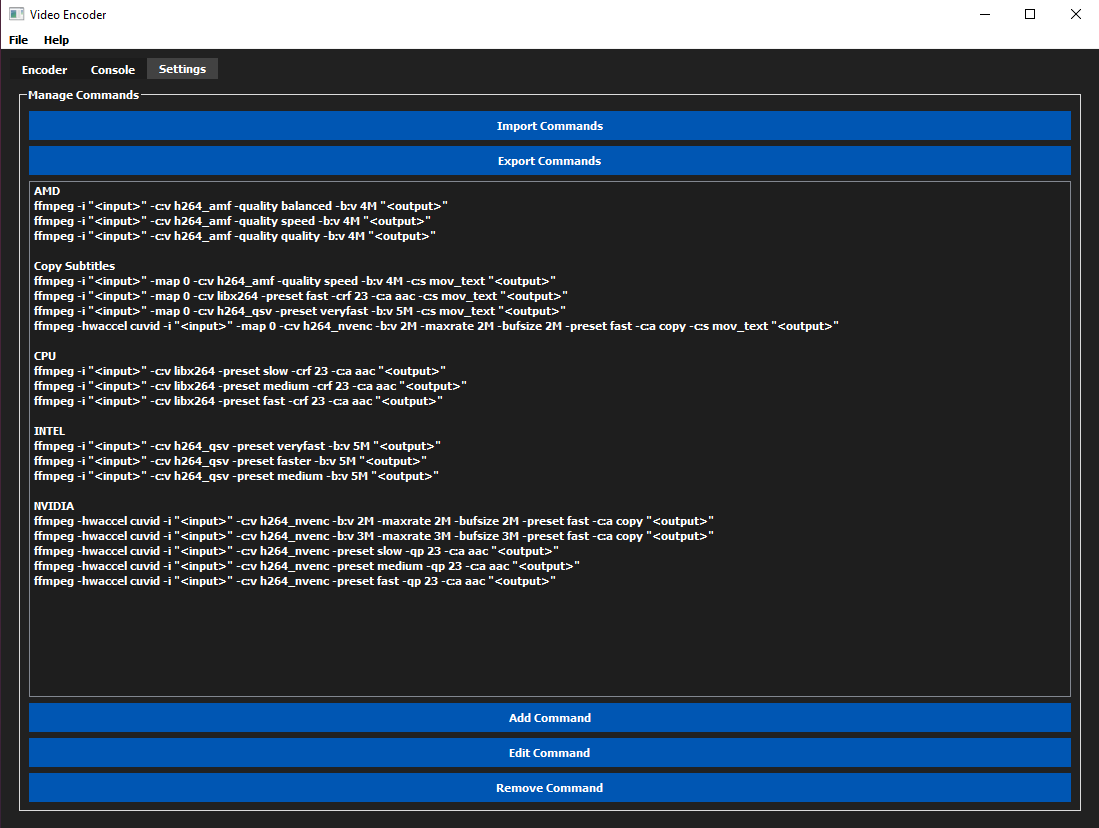Select the h264_qsv preset faster command
The image size is (1099, 828).
pyautogui.click(x=230, y=461)
